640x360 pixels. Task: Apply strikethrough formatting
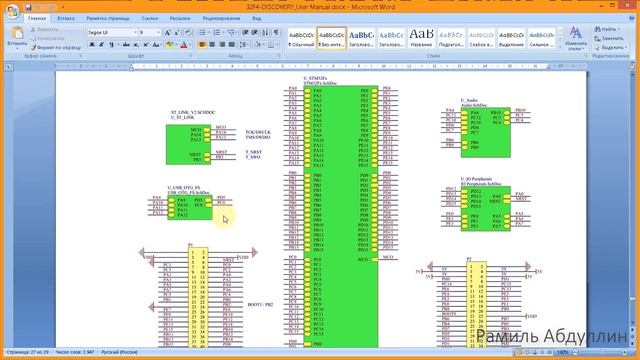point(126,44)
